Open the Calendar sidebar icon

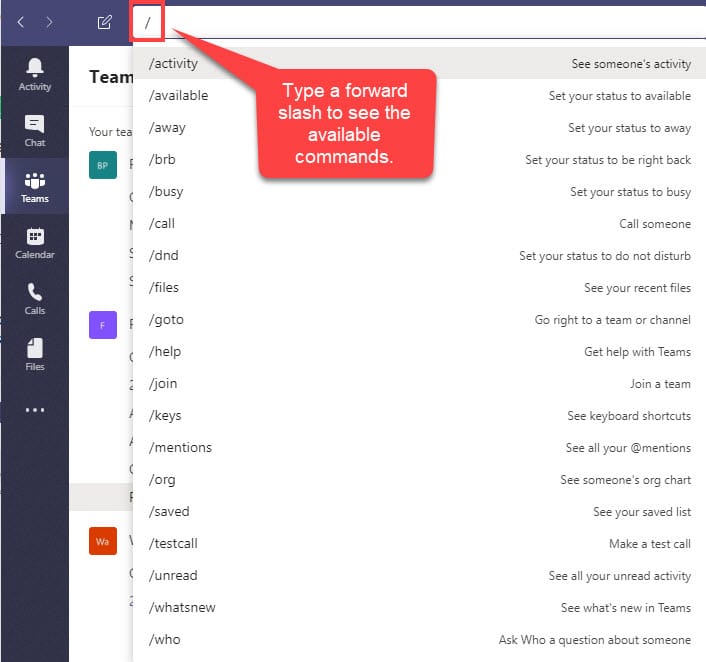(x=35, y=242)
